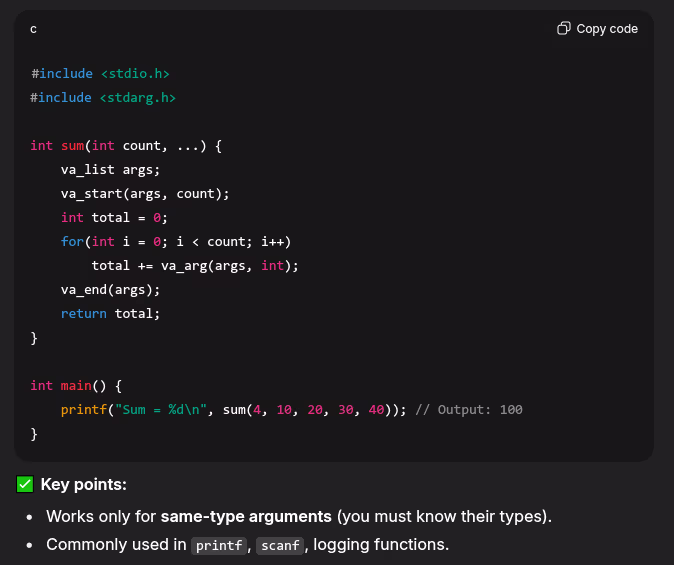Click the green checkmark beside Key points

coord(25,485)
